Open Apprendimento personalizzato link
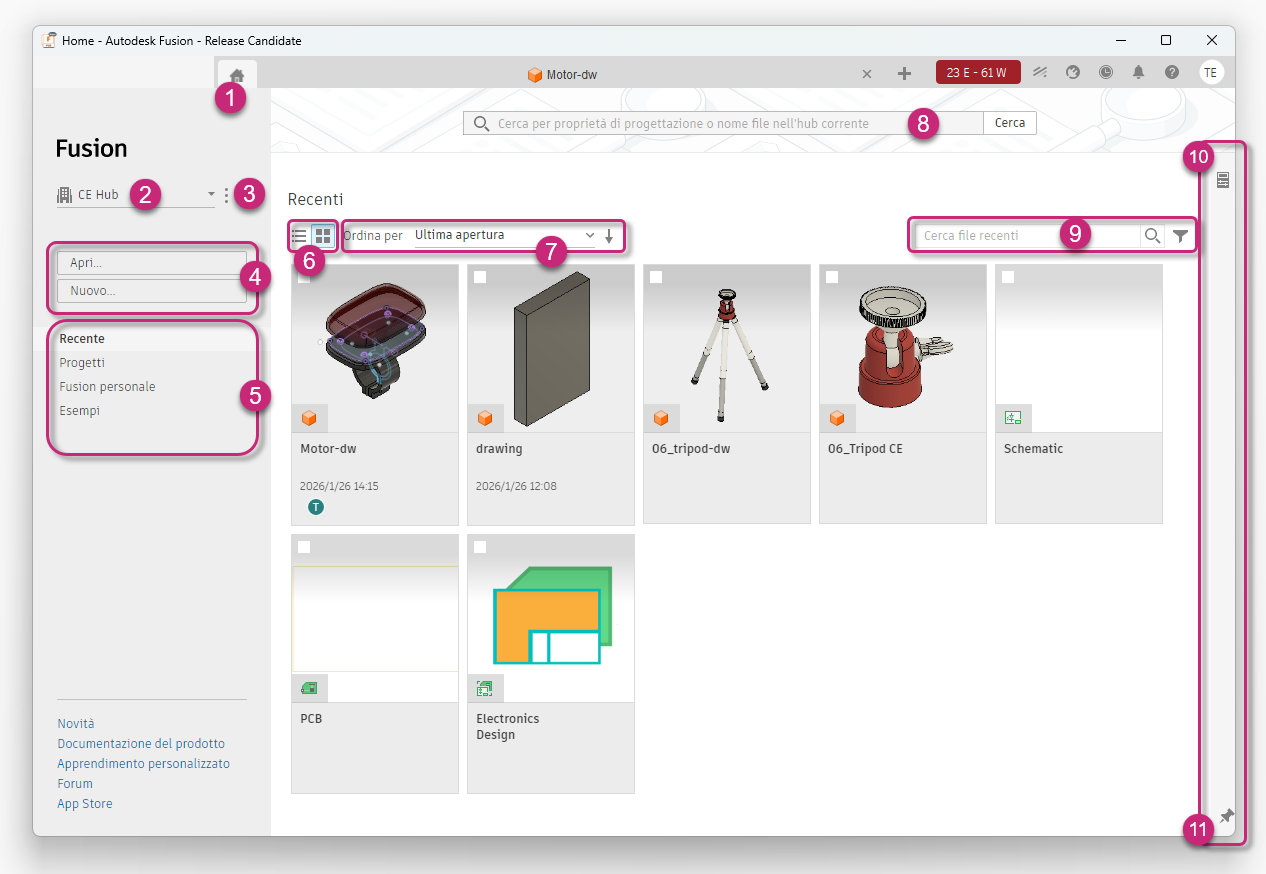The height and width of the screenshot is (874, 1266). [x=144, y=764]
